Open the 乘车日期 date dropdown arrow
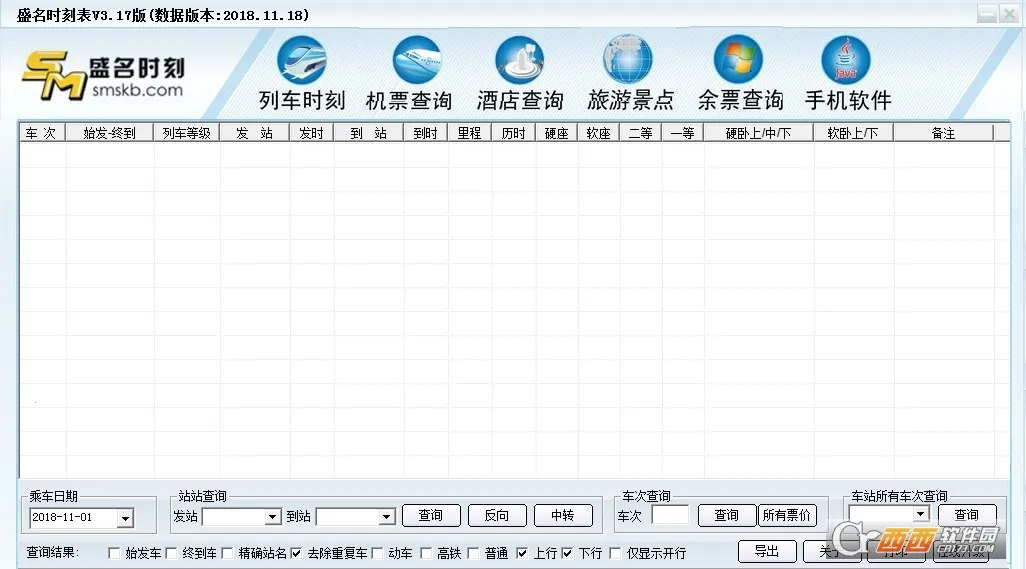The image size is (1026, 569). pos(125,519)
